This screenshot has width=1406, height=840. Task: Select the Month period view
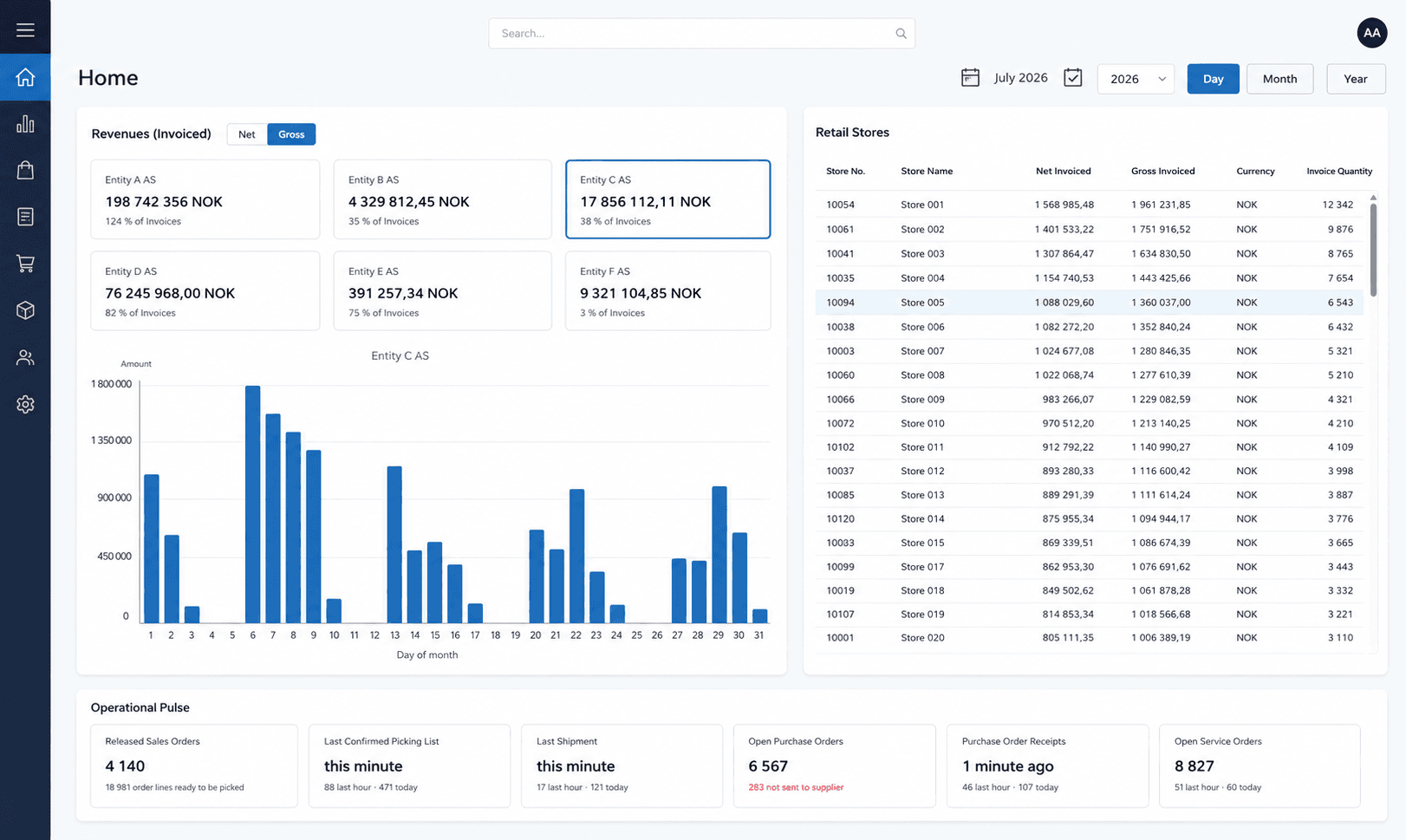(x=1279, y=79)
